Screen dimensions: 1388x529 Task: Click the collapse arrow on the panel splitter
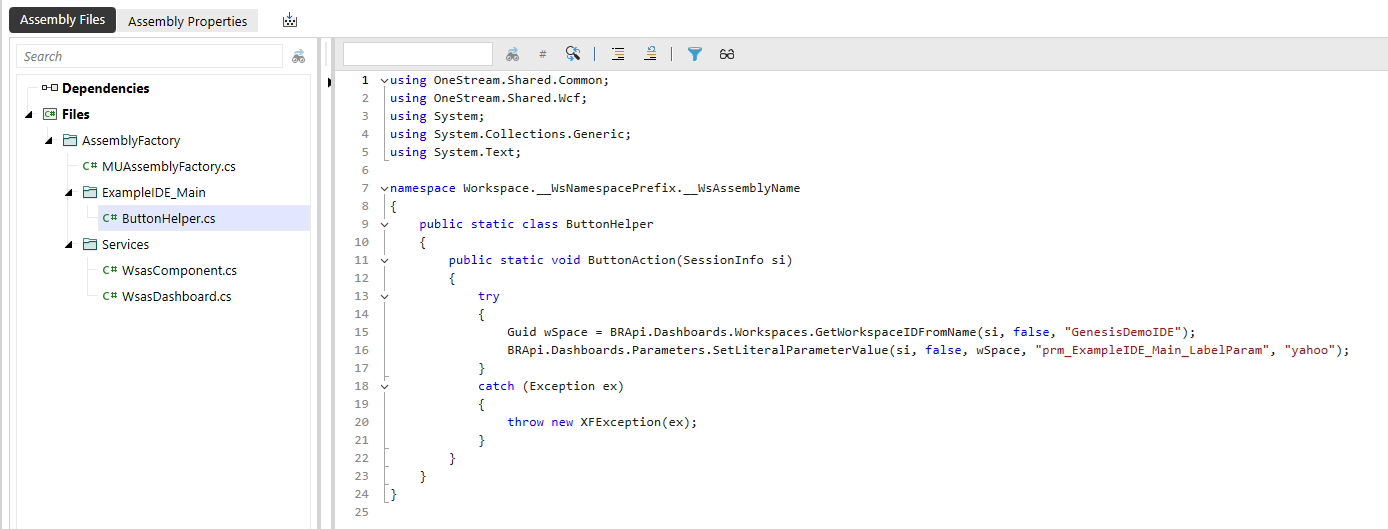click(x=330, y=81)
